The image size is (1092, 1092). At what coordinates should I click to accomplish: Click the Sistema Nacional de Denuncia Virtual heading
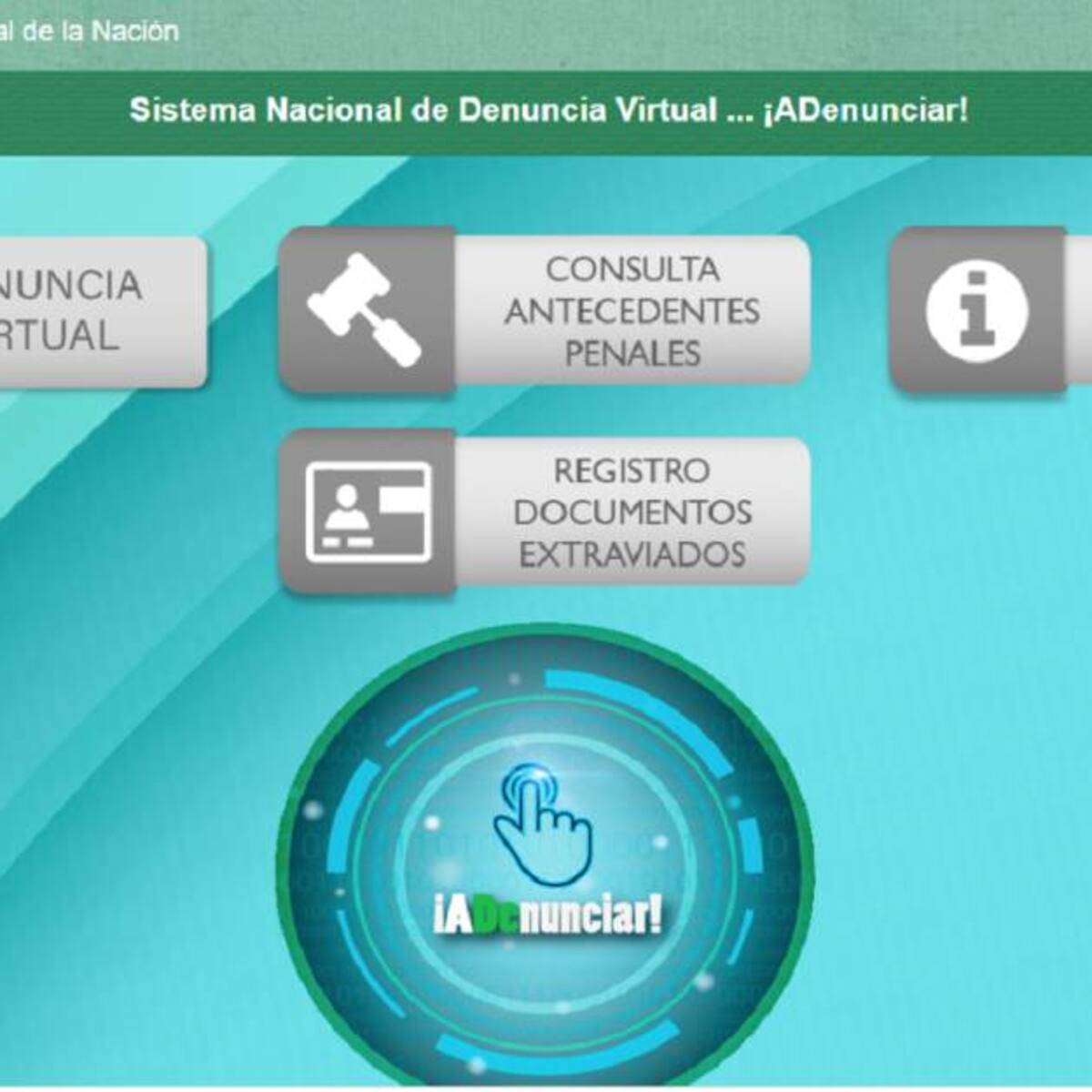tap(548, 111)
